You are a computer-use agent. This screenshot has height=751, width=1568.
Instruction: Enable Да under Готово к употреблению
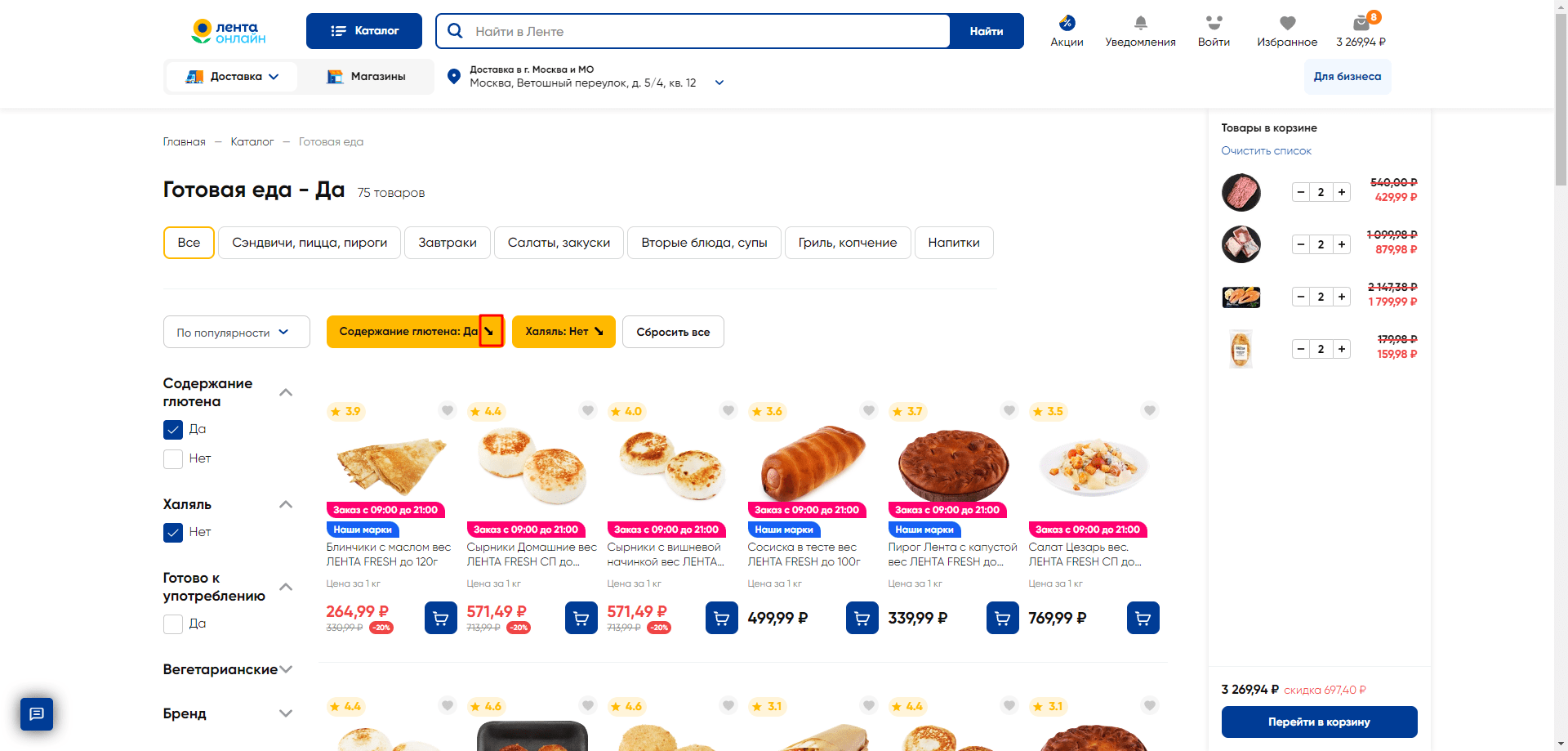tap(172, 624)
